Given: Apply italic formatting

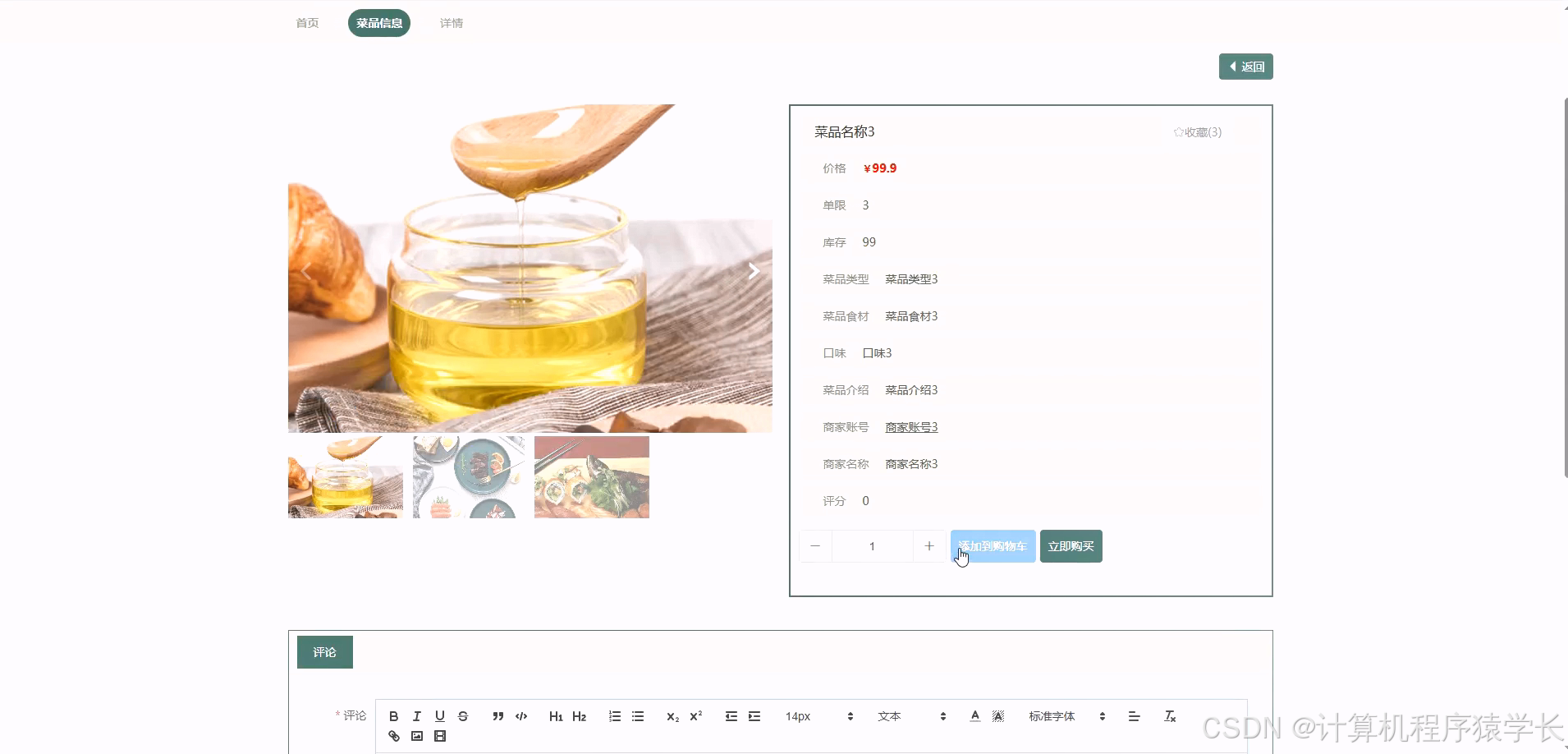Looking at the screenshot, I should (417, 715).
